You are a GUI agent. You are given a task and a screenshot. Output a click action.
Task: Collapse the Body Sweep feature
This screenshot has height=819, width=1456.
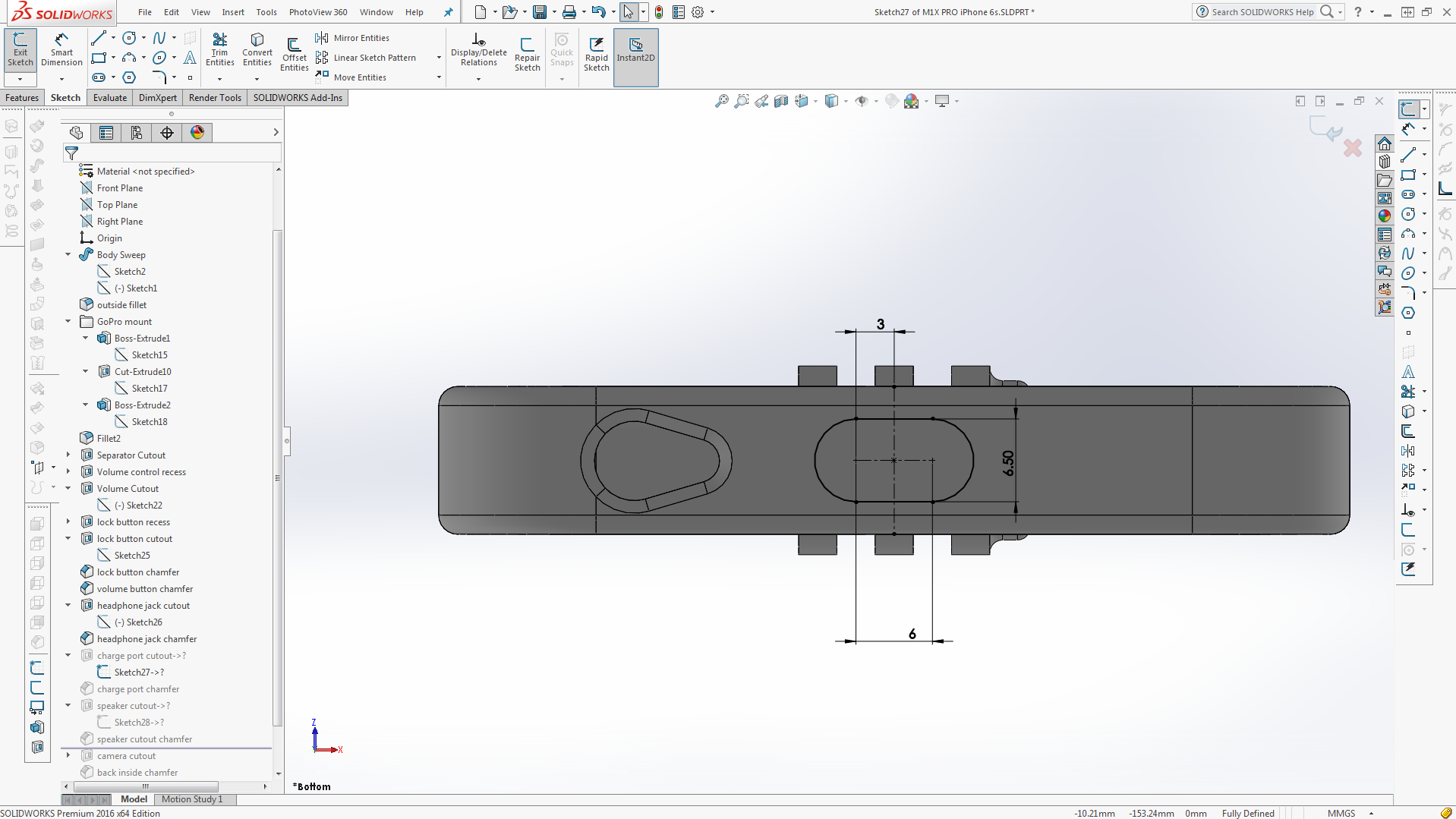pyautogui.click(x=68, y=255)
